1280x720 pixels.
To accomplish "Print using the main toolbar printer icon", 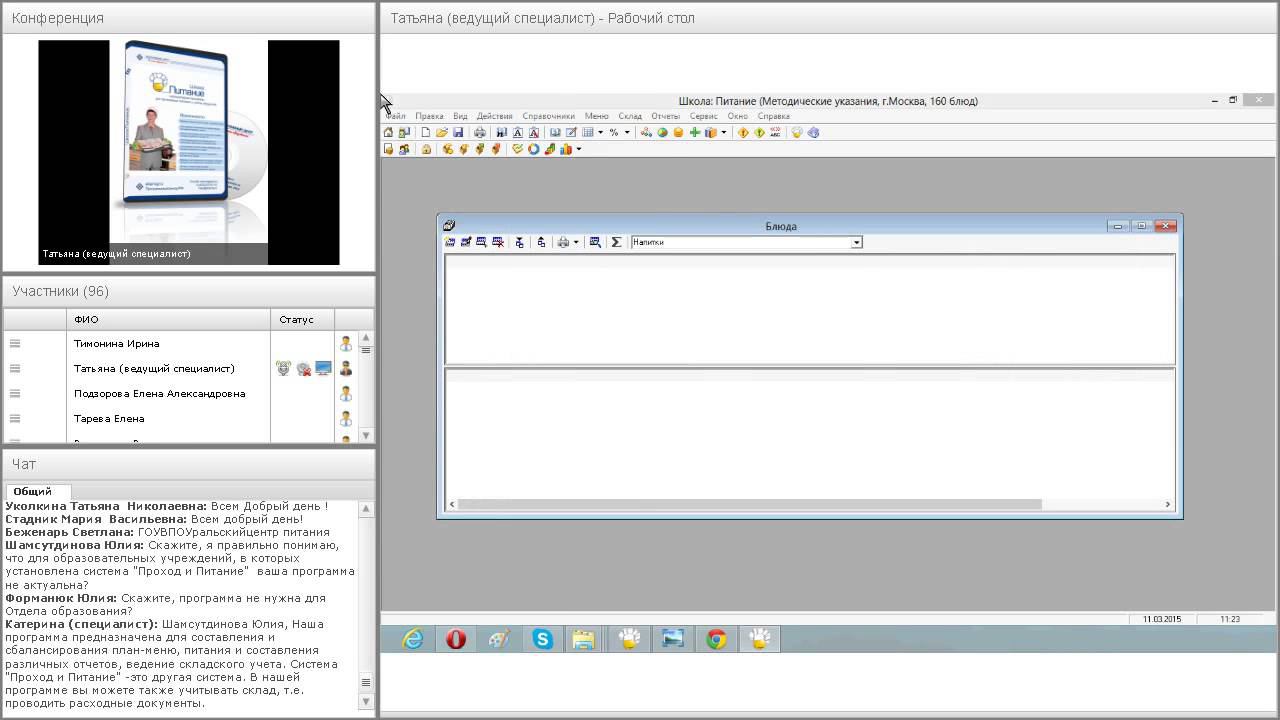I will [480, 132].
